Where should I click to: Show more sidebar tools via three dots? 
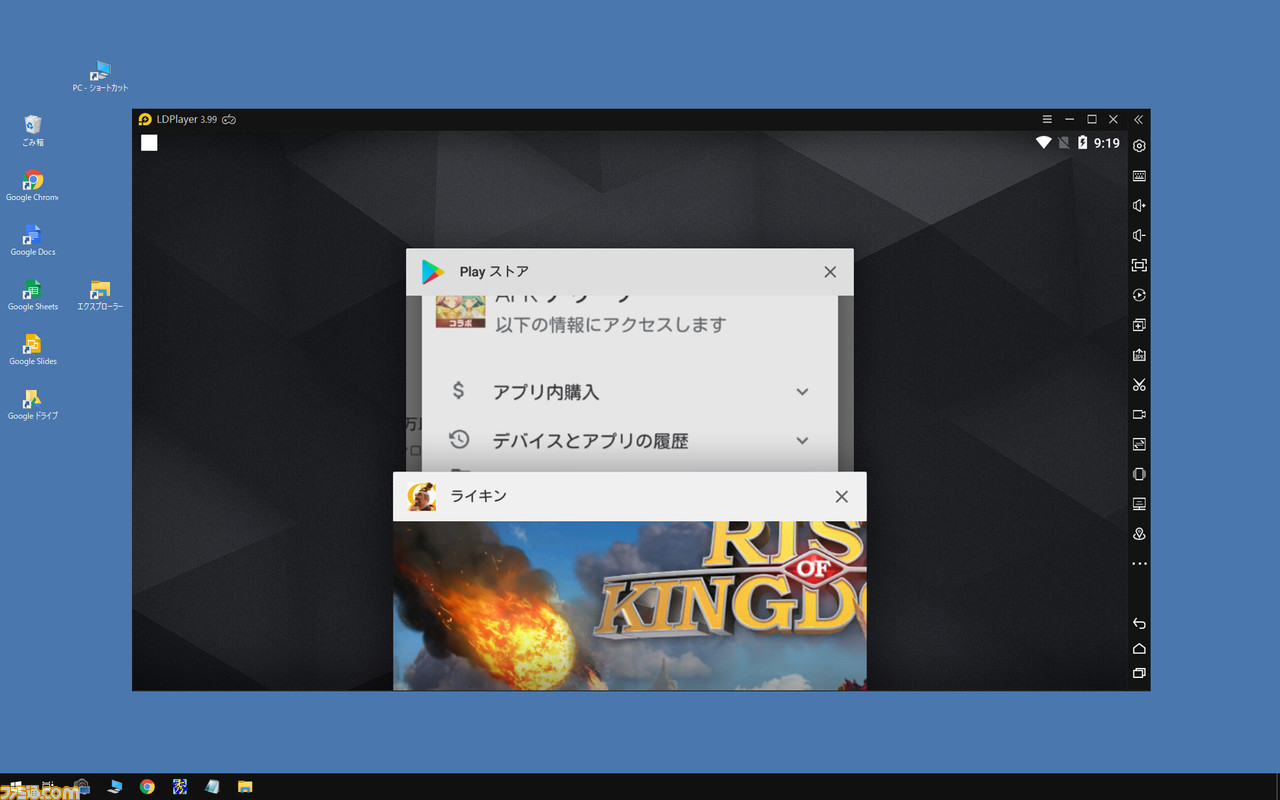(x=1139, y=564)
